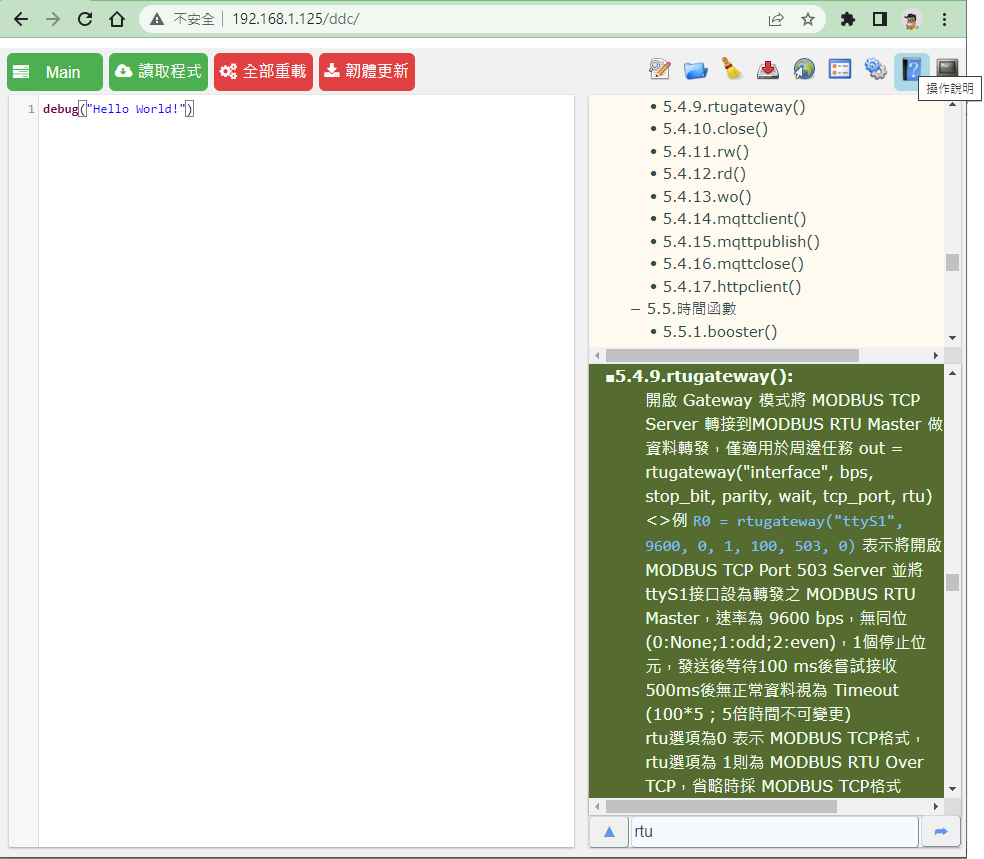Click the broom clear icon

tap(732, 69)
